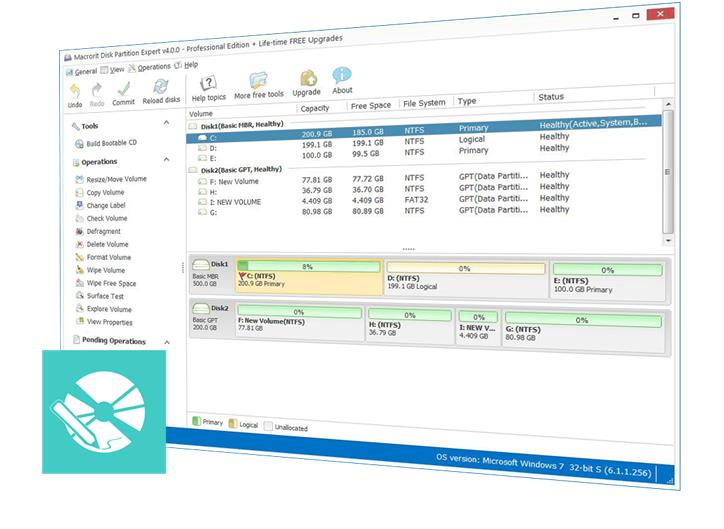Select Build Bootable CD tool
Screen dimensions: 724x529
pos(106,144)
